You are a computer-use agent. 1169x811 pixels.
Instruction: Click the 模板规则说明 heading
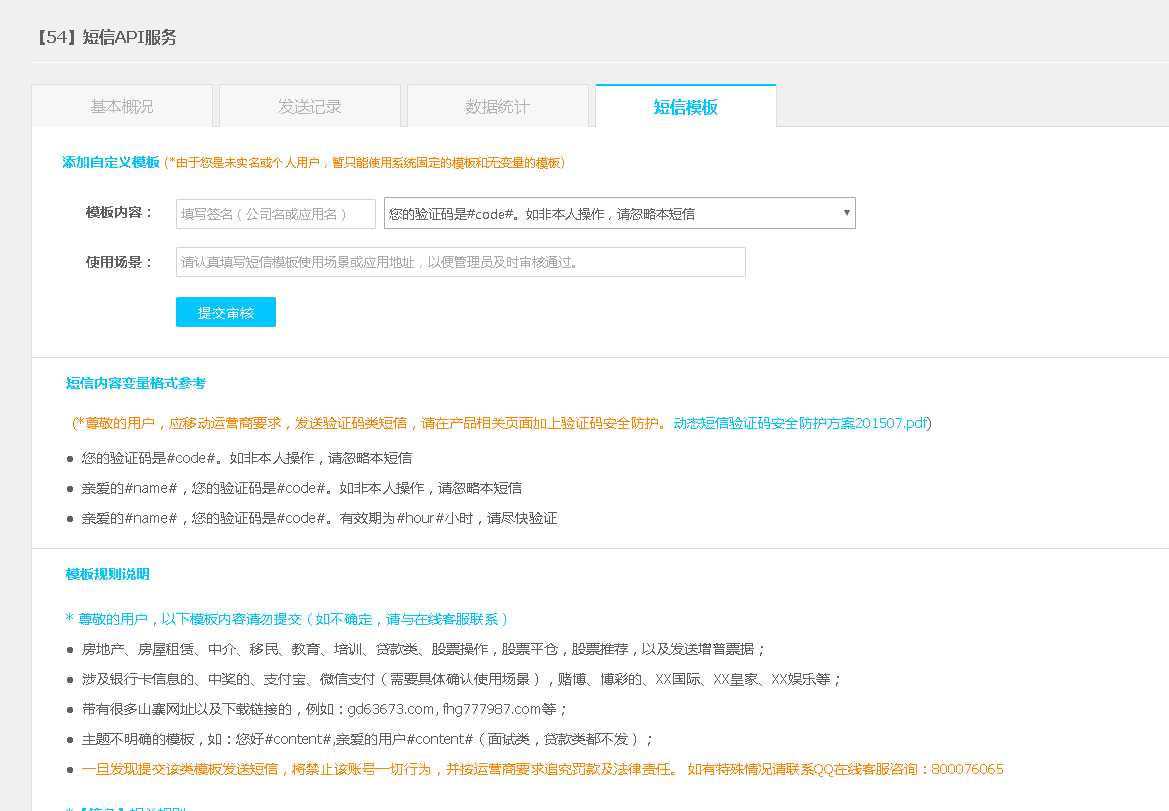click(x=107, y=574)
